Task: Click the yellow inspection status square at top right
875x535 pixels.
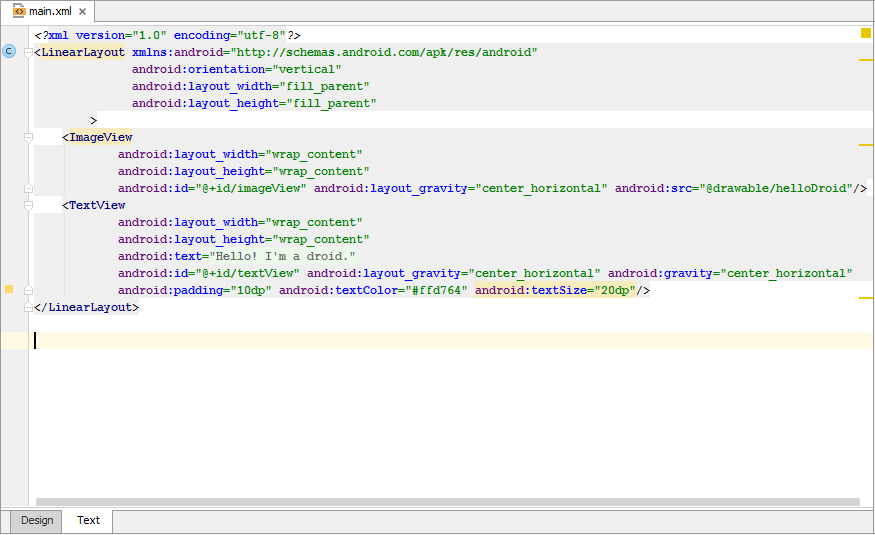Action: click(x=866, y=33)
